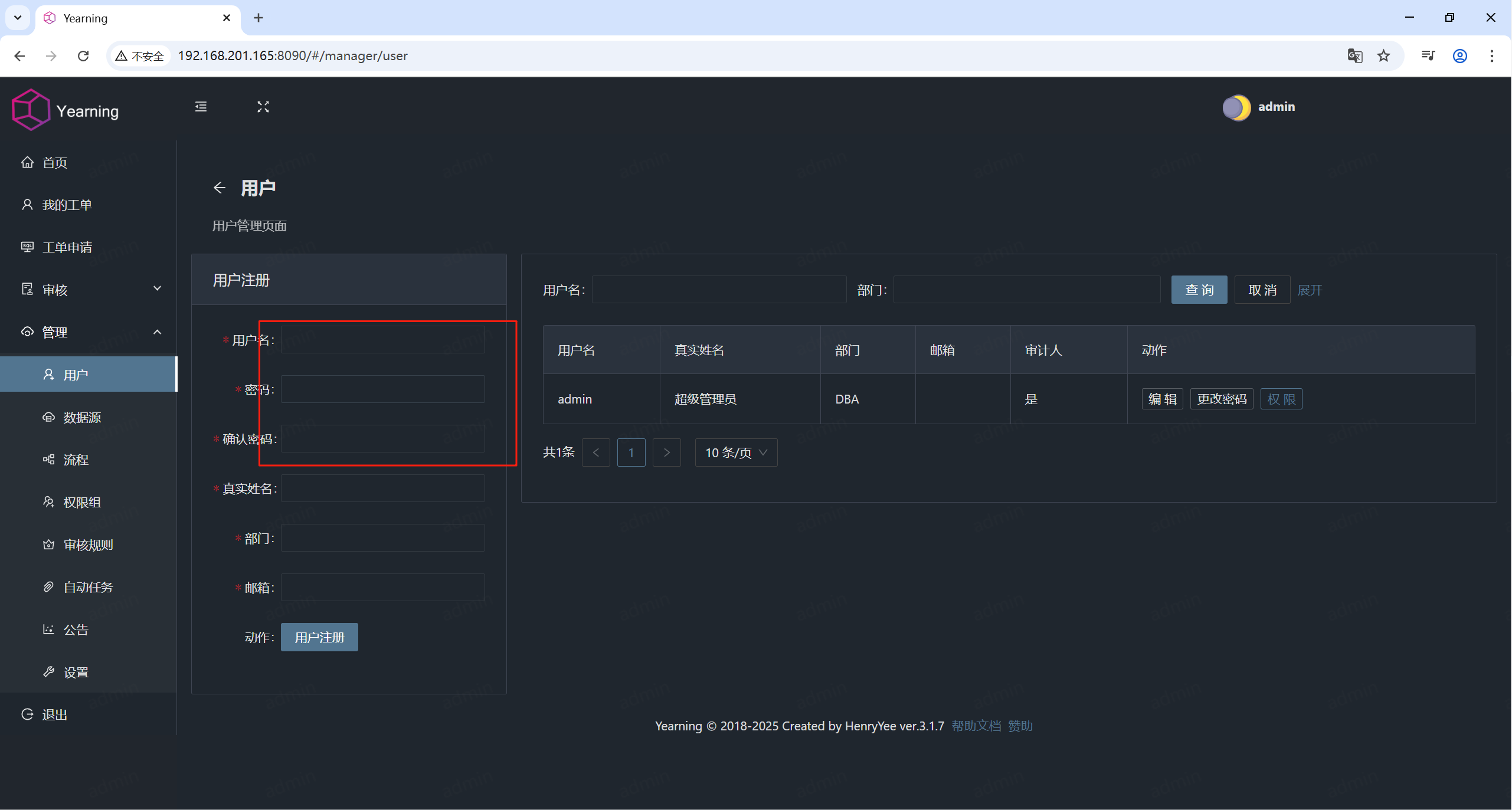Enter fullscreen using the expand icon

coord(263,107)
